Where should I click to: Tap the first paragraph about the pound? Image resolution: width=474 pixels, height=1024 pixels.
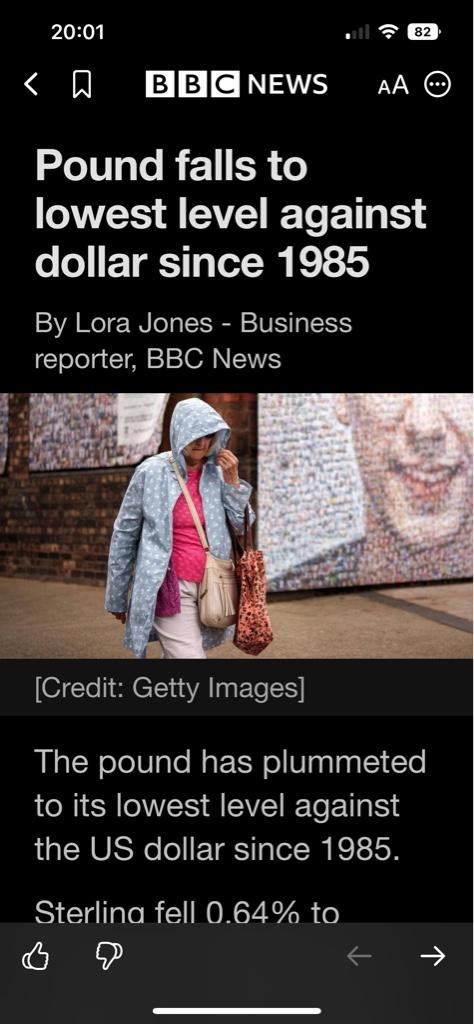tap(230, 805)
